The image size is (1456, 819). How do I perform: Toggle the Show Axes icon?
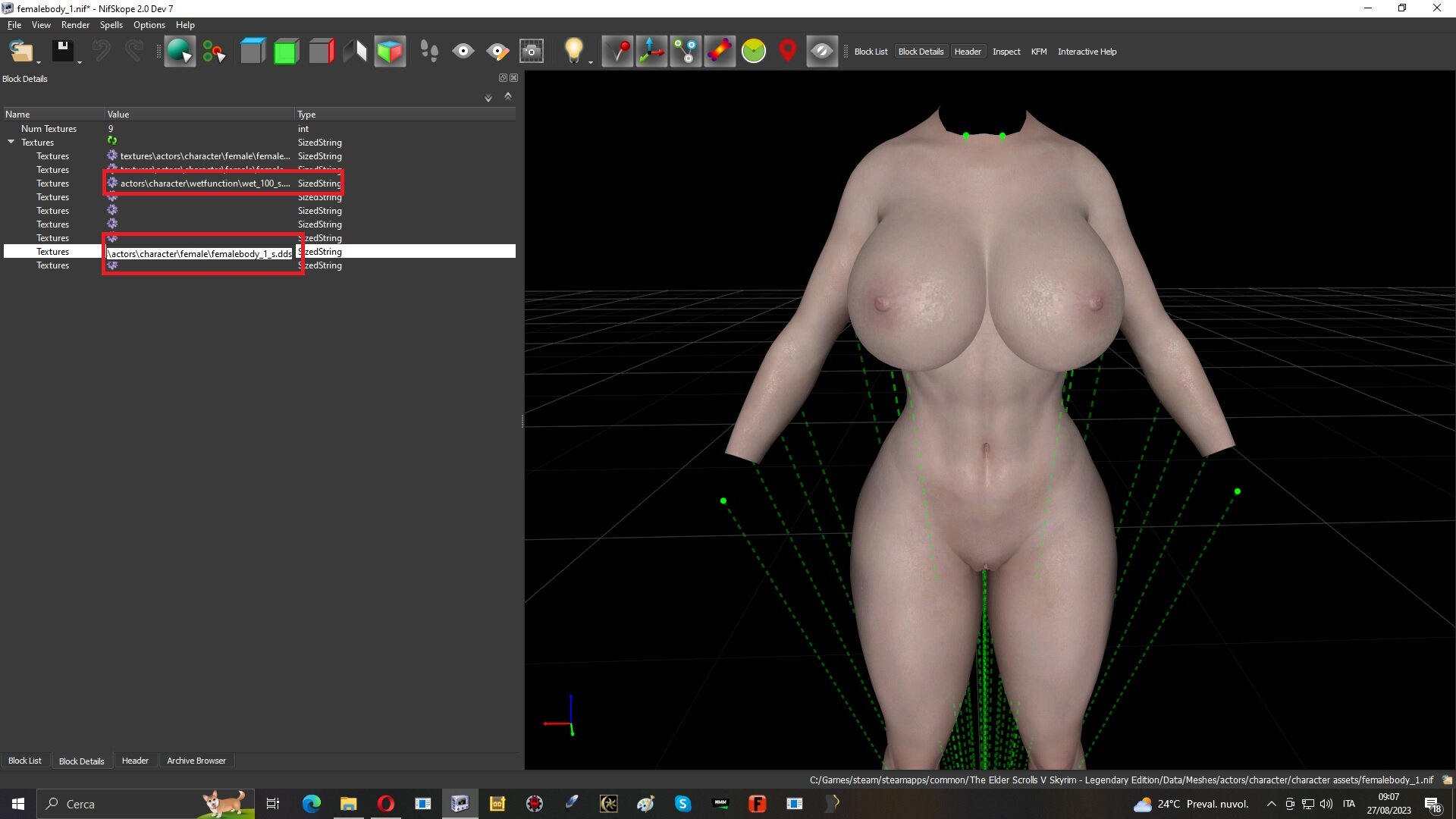(651, 52)
